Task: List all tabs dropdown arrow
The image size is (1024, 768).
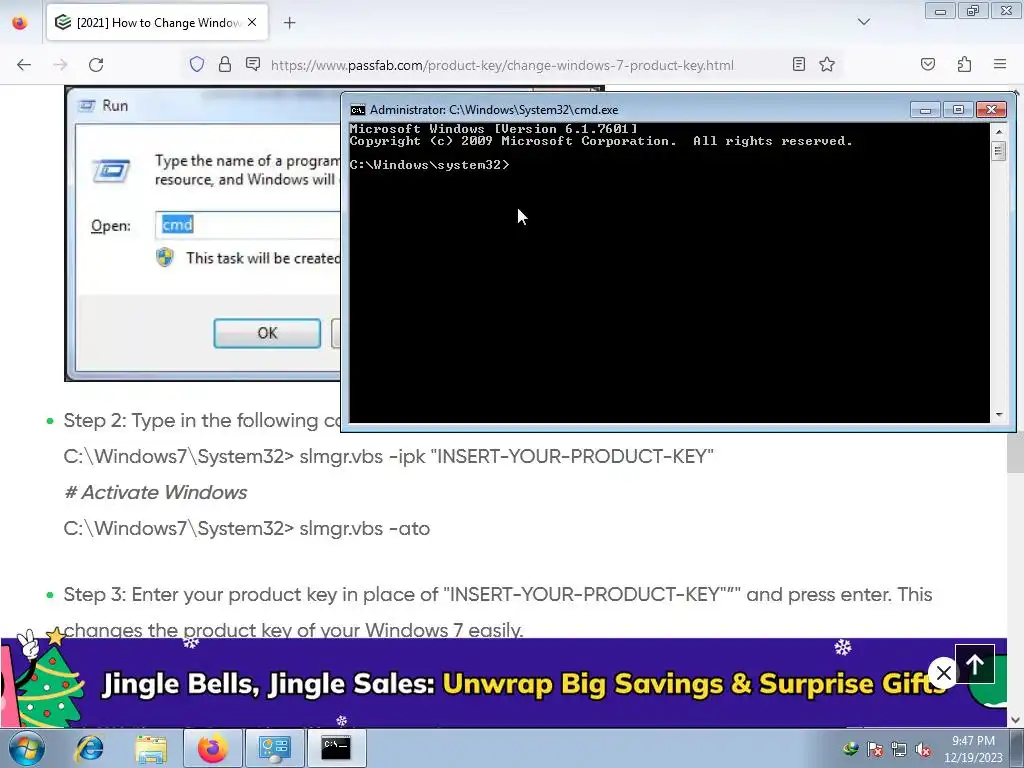Action: (863, 22)
